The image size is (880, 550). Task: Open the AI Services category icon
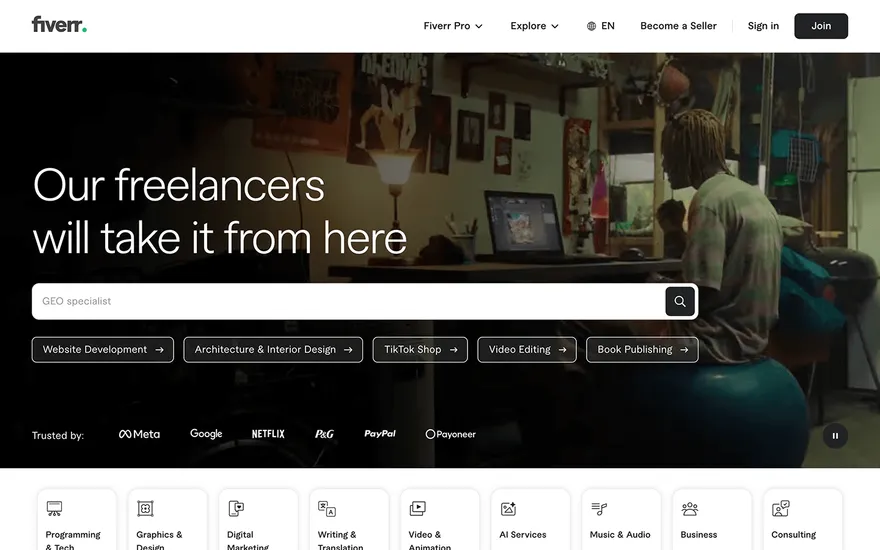coord(508,508)
